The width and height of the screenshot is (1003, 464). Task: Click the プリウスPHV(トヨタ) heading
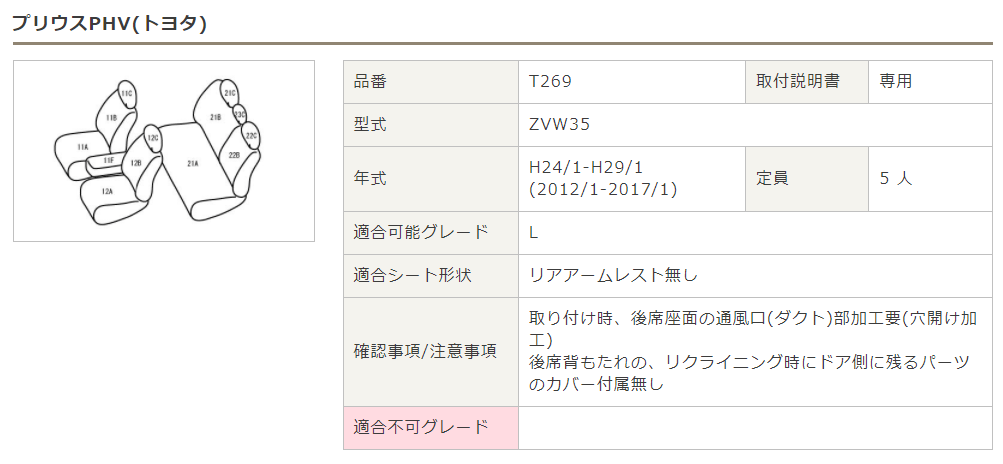click(109, 22)
